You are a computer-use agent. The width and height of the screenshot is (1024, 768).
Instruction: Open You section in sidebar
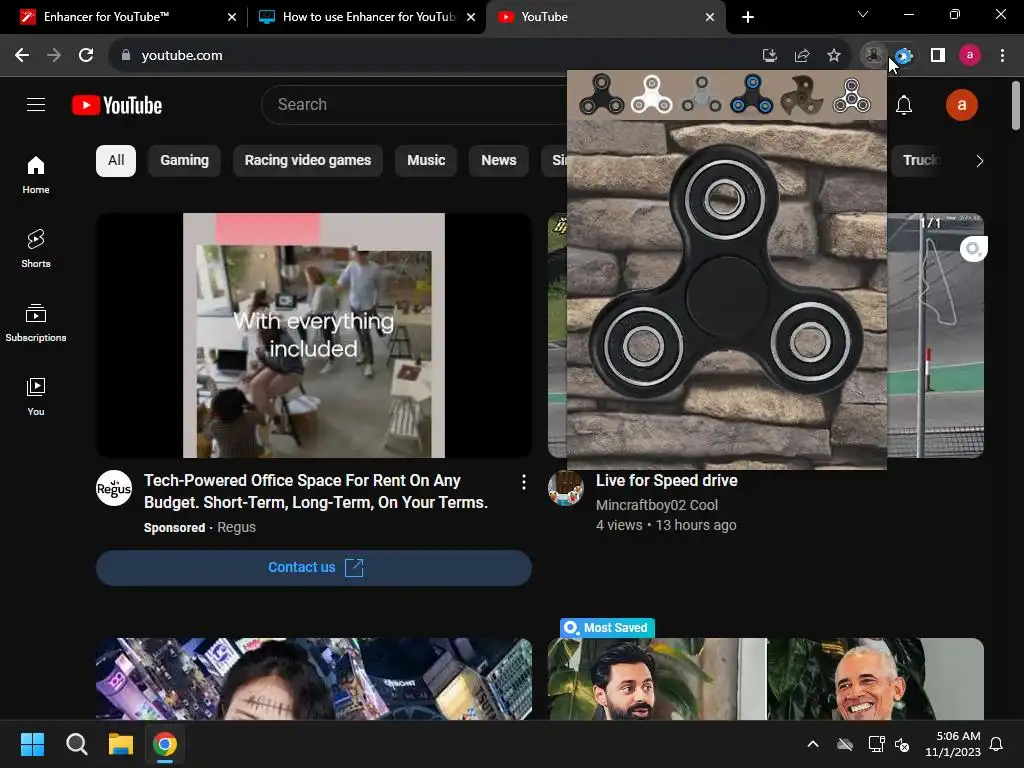[x=36, y=396]
